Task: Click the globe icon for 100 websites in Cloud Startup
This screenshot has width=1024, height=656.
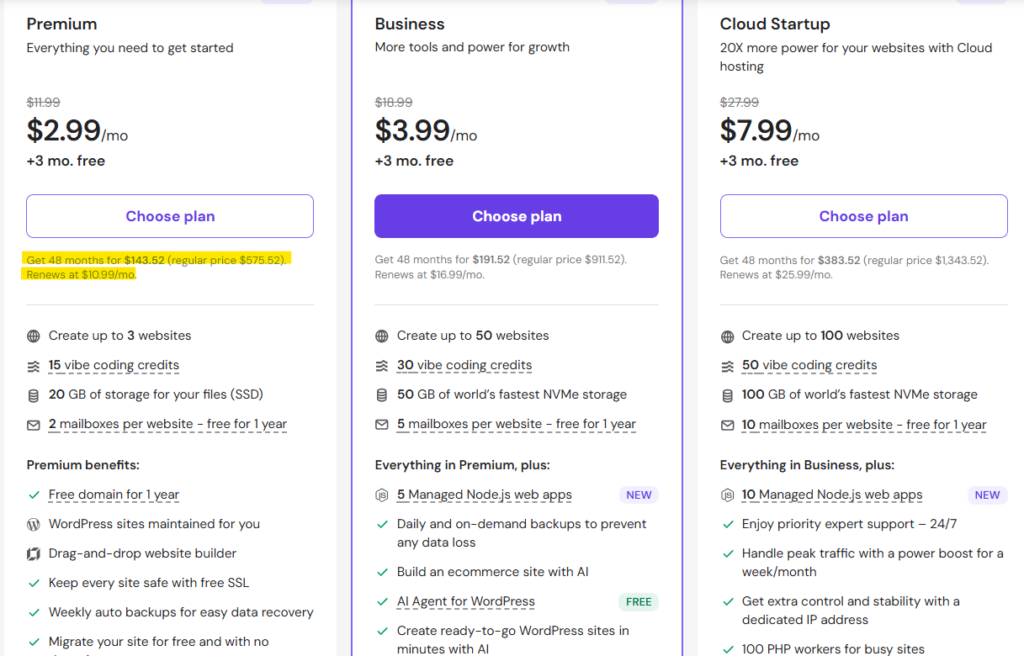Action: pos(727,335)
